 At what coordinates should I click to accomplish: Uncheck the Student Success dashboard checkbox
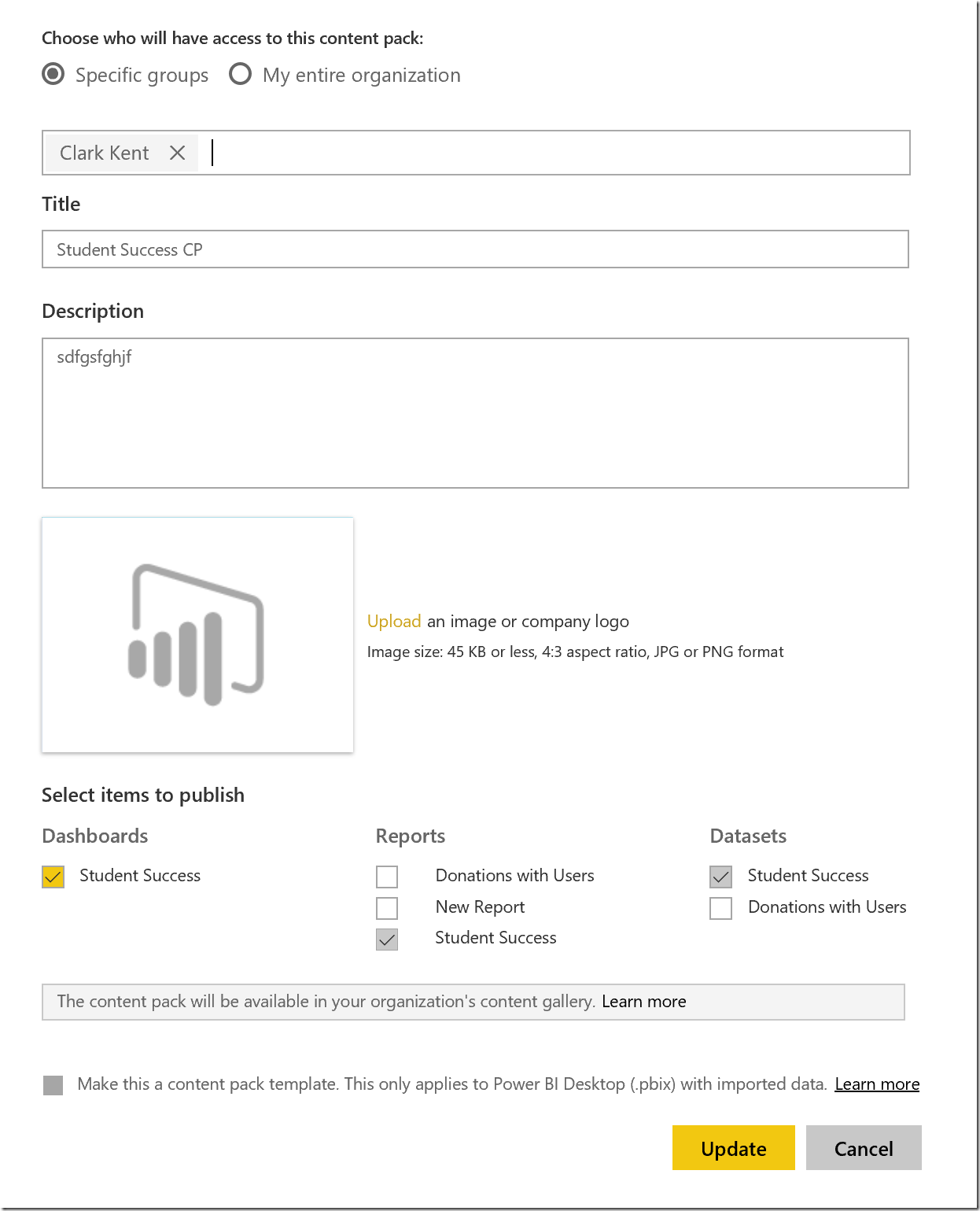pos(53,877)
